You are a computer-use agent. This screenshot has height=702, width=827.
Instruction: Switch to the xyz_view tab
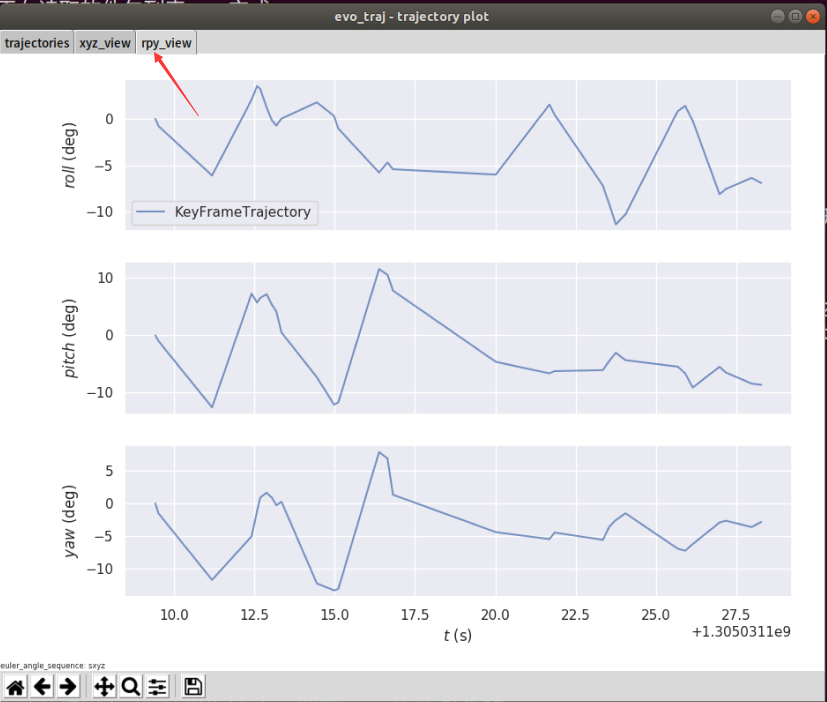click(x=105, y=43)
